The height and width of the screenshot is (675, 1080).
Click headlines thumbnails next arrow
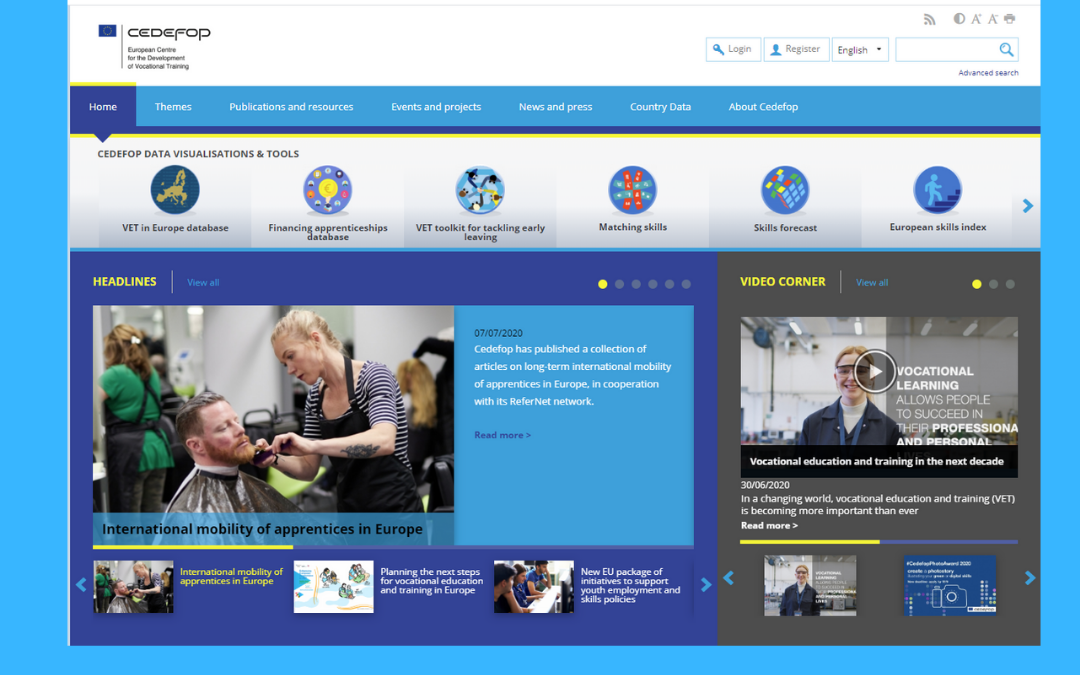click(706, 585)
